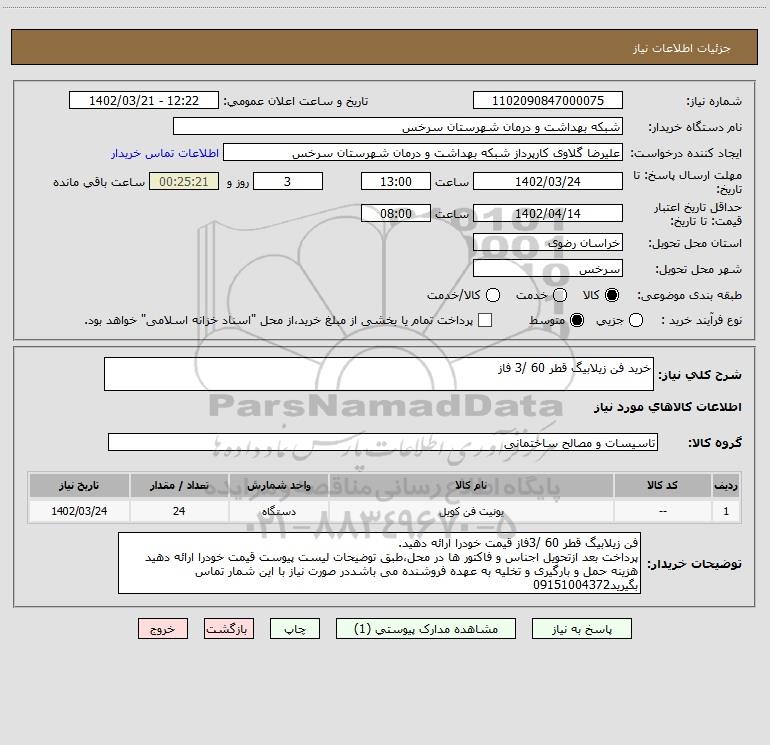This screenshot has width=770, height=745.
Task: Click row number 1 cell
Action: (726, 511)
